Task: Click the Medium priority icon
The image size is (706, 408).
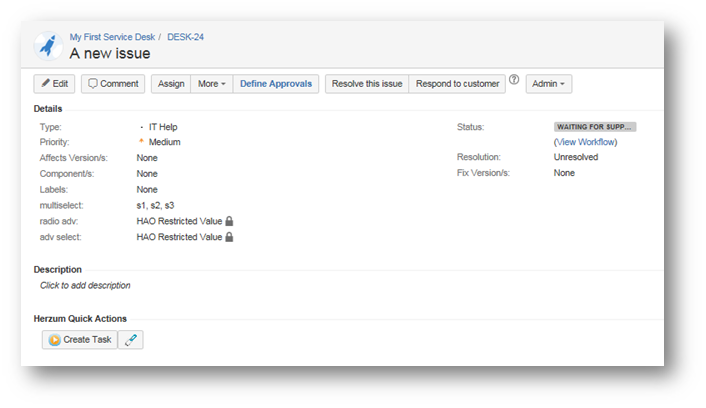Action: click(x=141, y=142)
